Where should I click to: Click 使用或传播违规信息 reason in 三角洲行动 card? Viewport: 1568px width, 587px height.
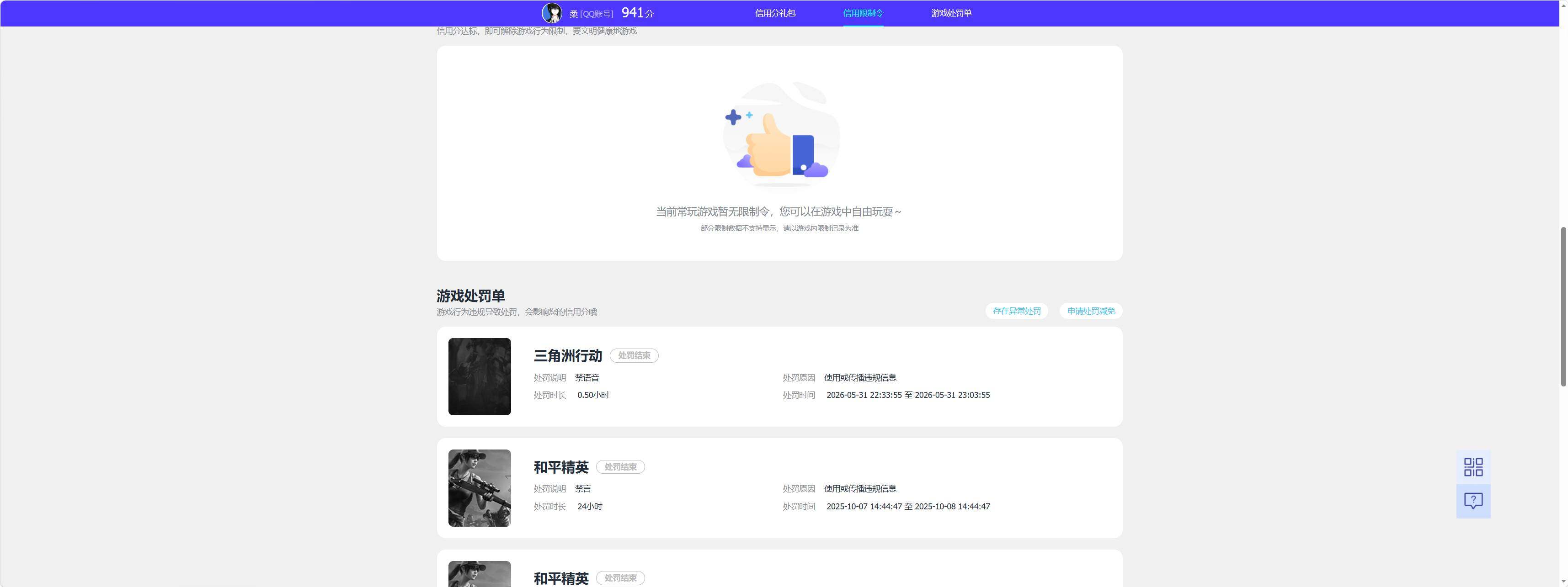860,378
